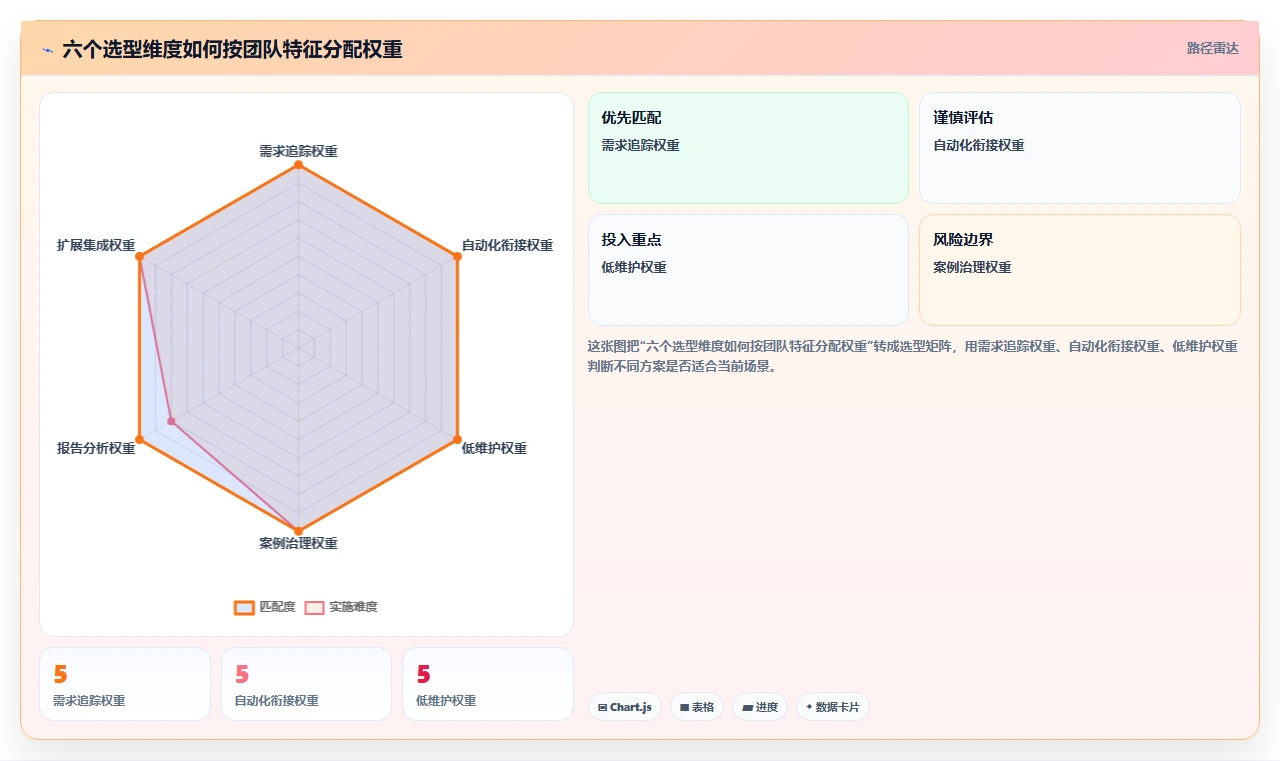1280x761 pixels.
Task: Open the 风险边界 card
Action: (1080, 270)
